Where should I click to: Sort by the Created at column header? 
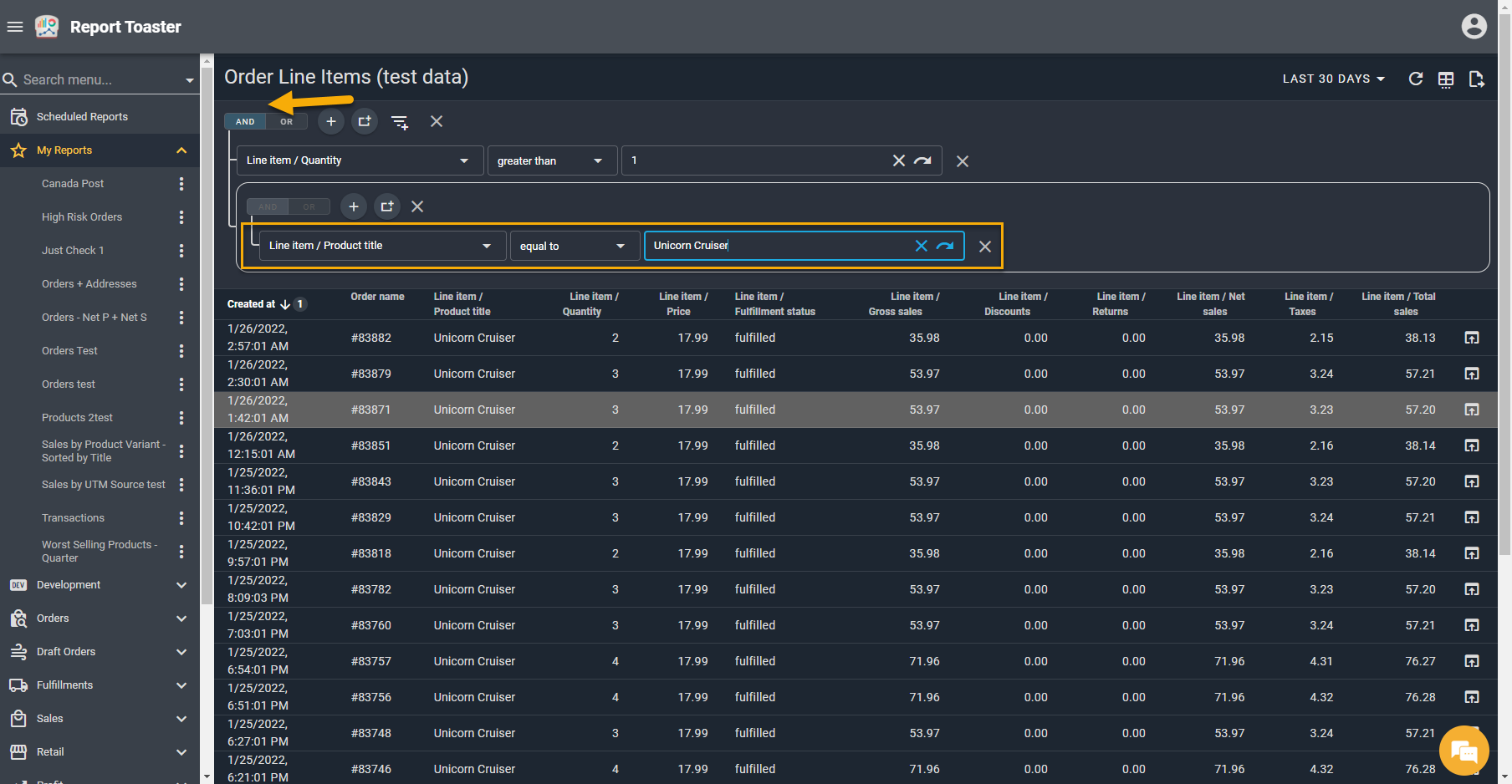(x=252, y=304)
